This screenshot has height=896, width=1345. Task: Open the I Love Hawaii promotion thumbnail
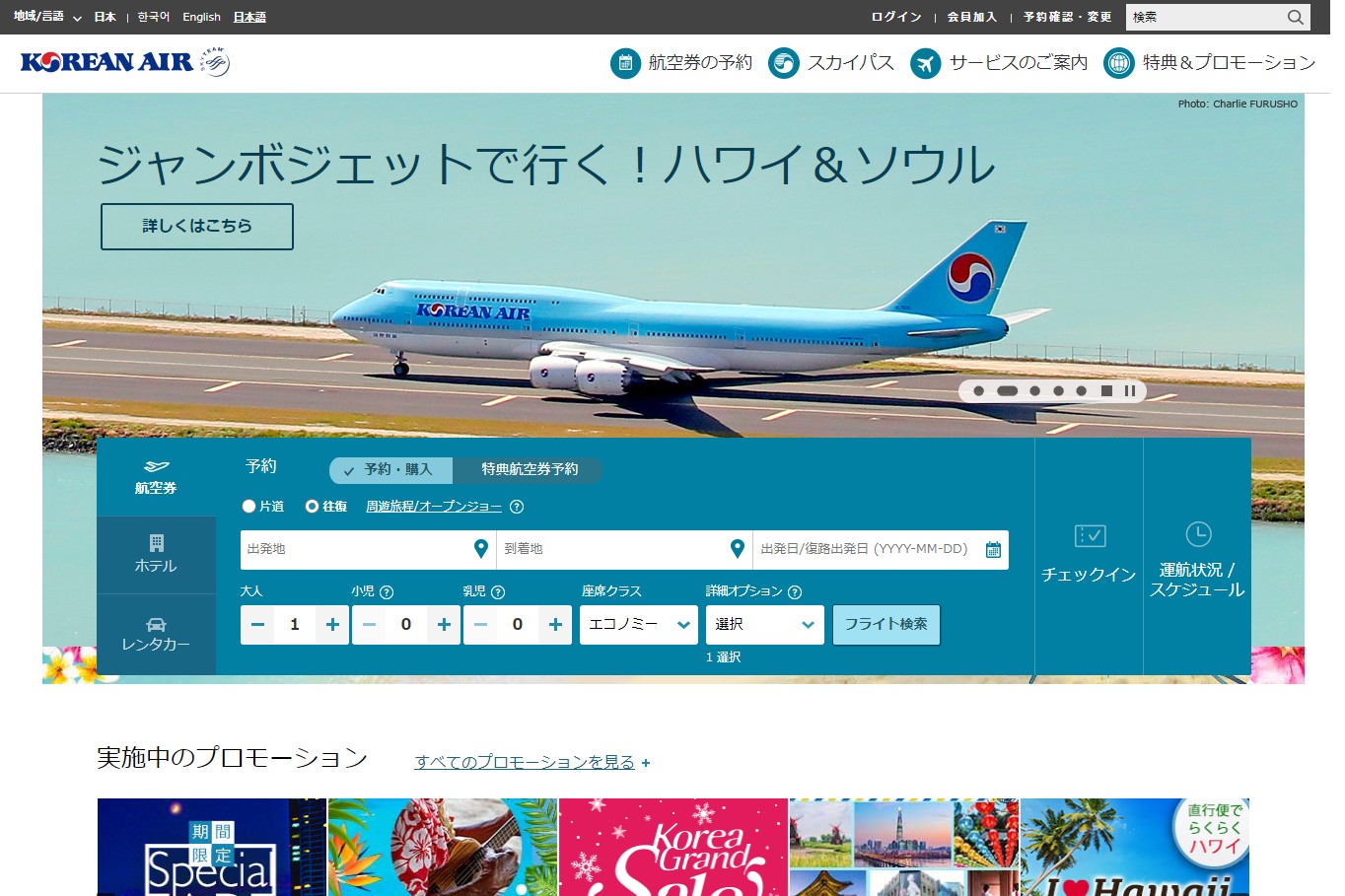click(x=1135, y=848)
